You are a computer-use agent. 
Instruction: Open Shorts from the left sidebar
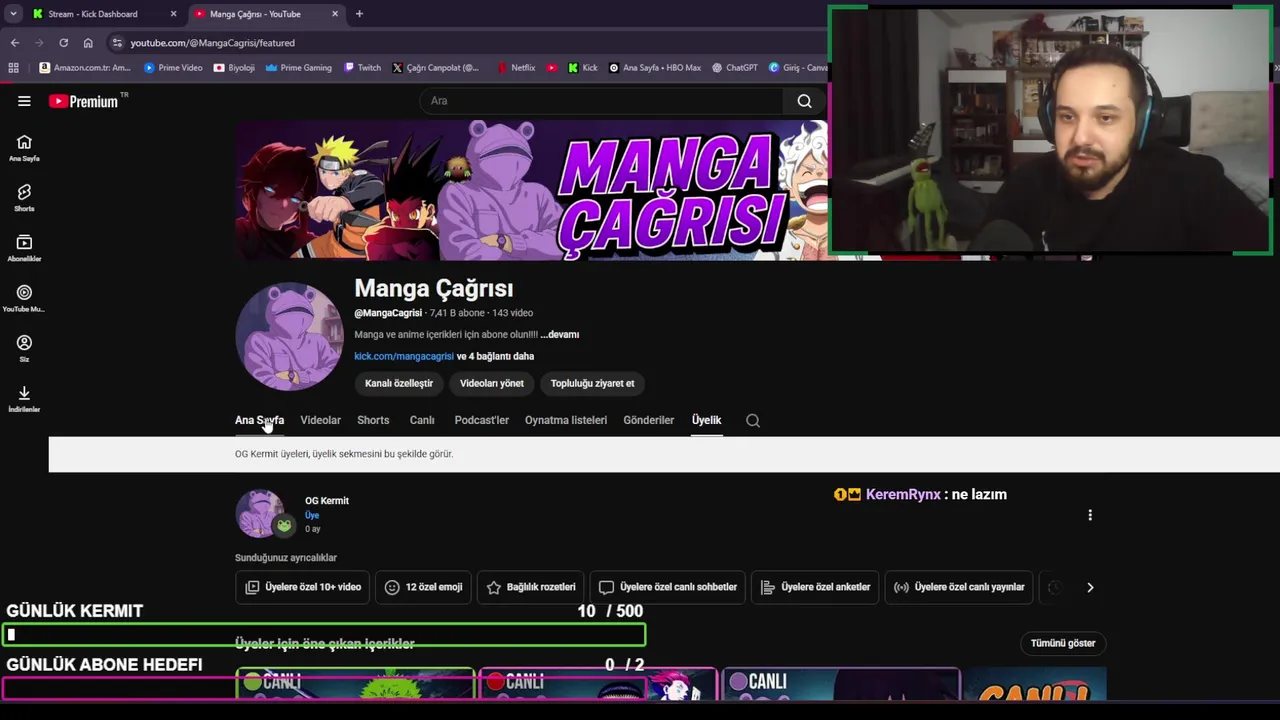(x=24, y=198)
